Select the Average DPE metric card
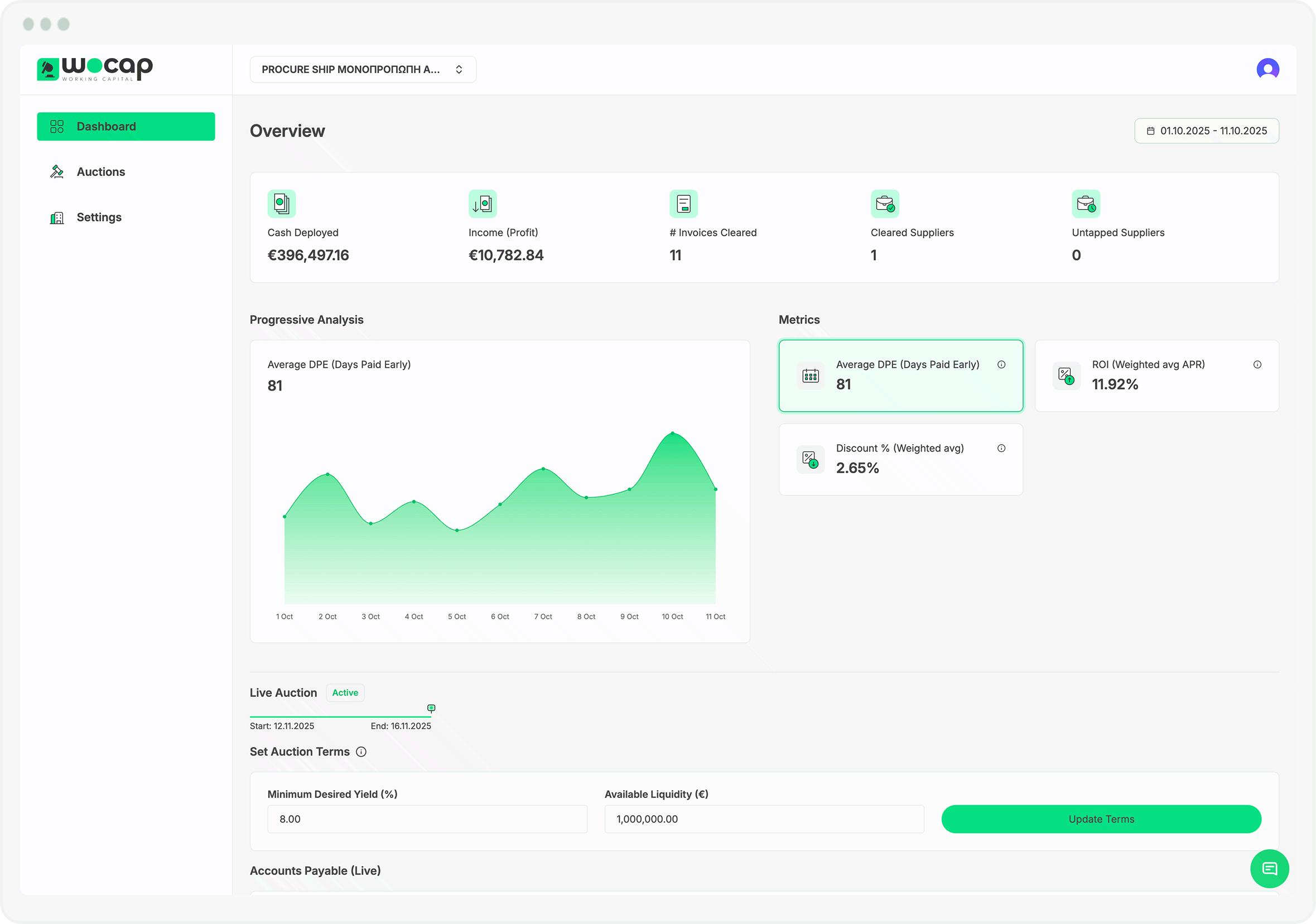 [900, 376]
